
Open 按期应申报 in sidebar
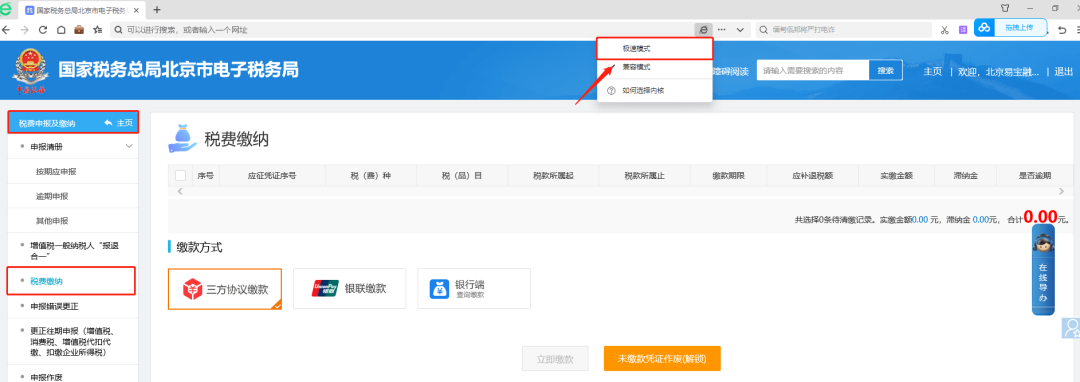[x=56, y=171]
